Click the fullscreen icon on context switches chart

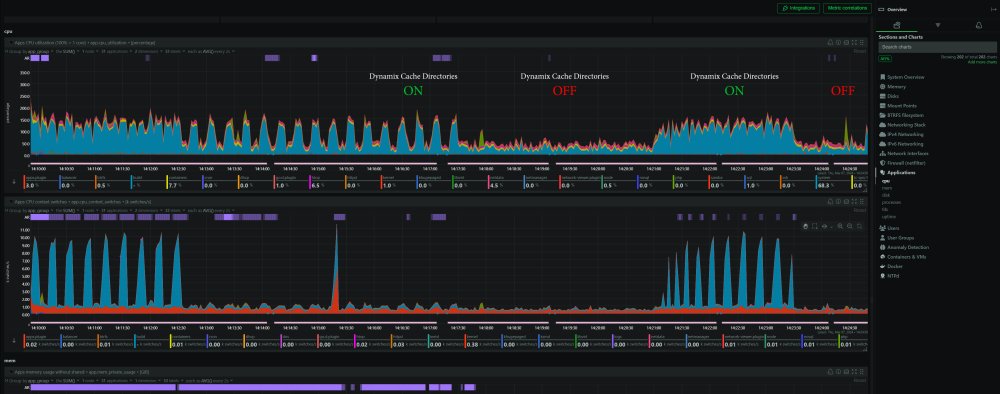[x=854, y=201]
